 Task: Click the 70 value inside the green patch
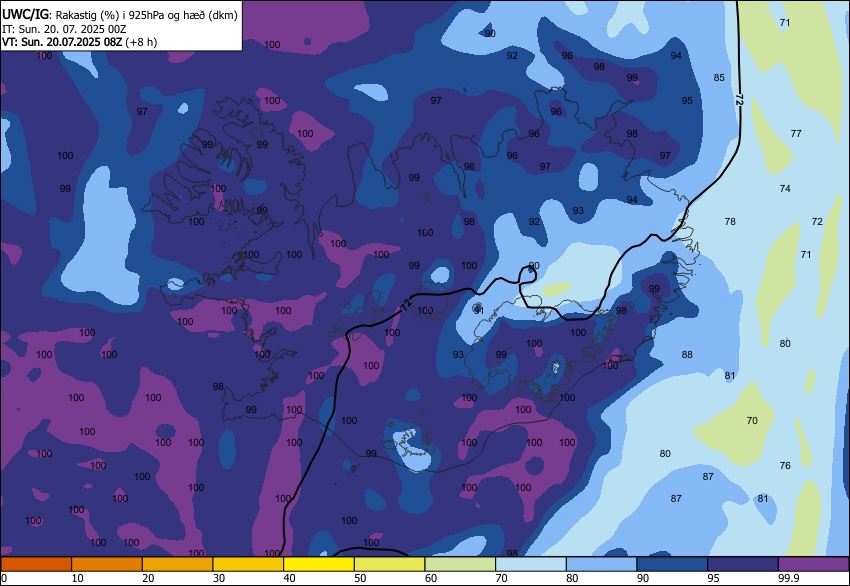(x=752, y=421)
